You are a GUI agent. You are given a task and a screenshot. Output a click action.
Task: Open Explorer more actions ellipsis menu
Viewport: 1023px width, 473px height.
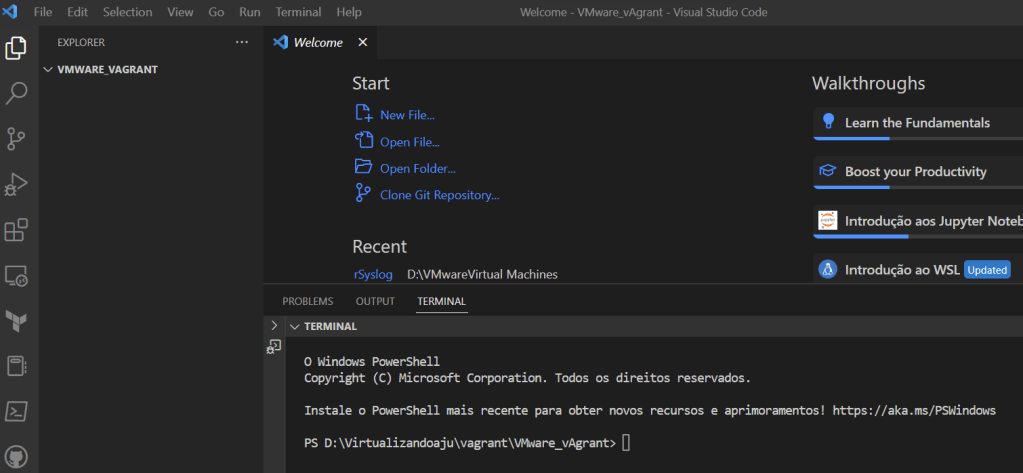[241, 42]
